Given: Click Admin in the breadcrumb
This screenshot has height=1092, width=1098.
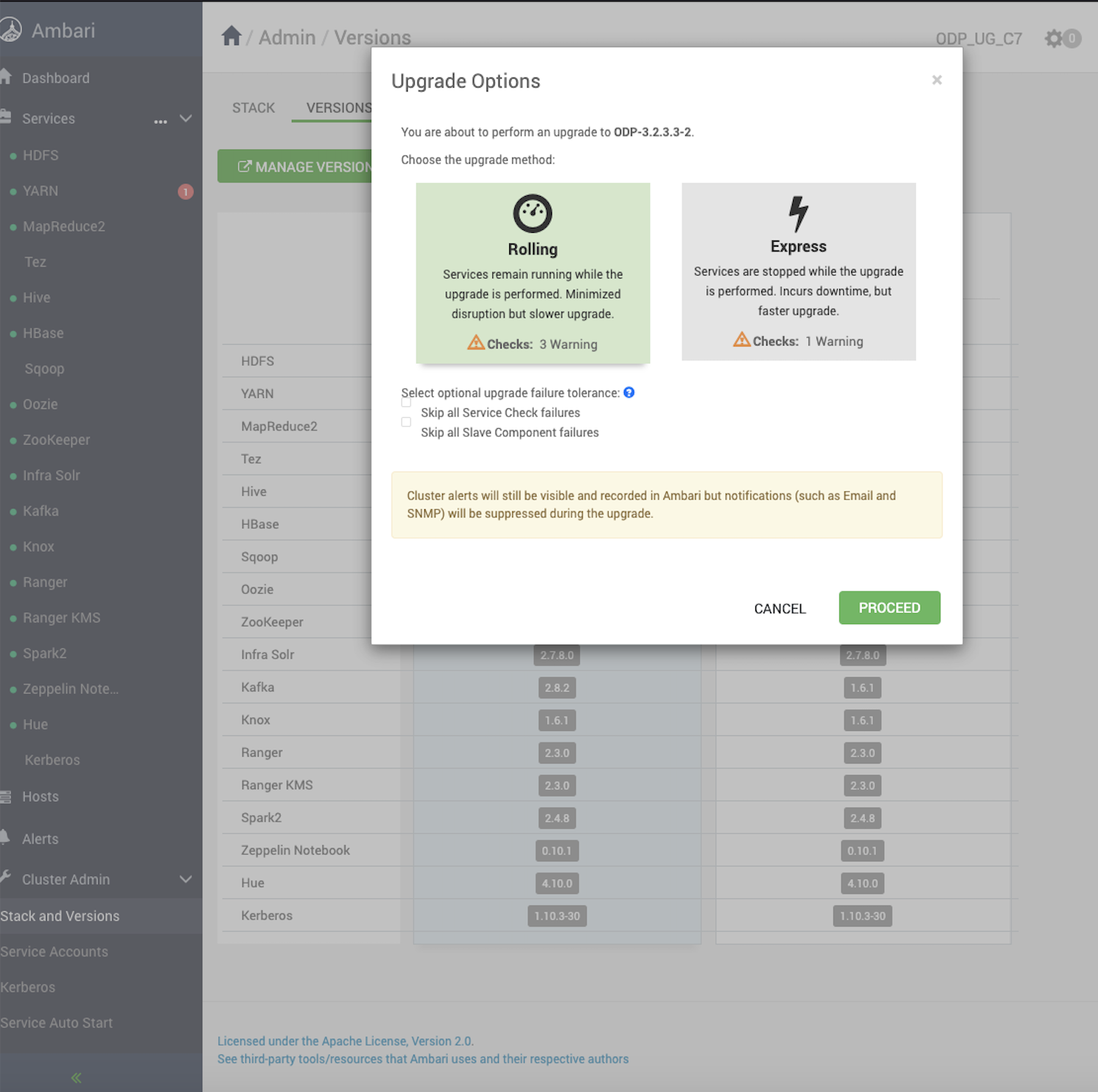Looking at the screenshot, I should pyautogui.click(x=287, y=37).
